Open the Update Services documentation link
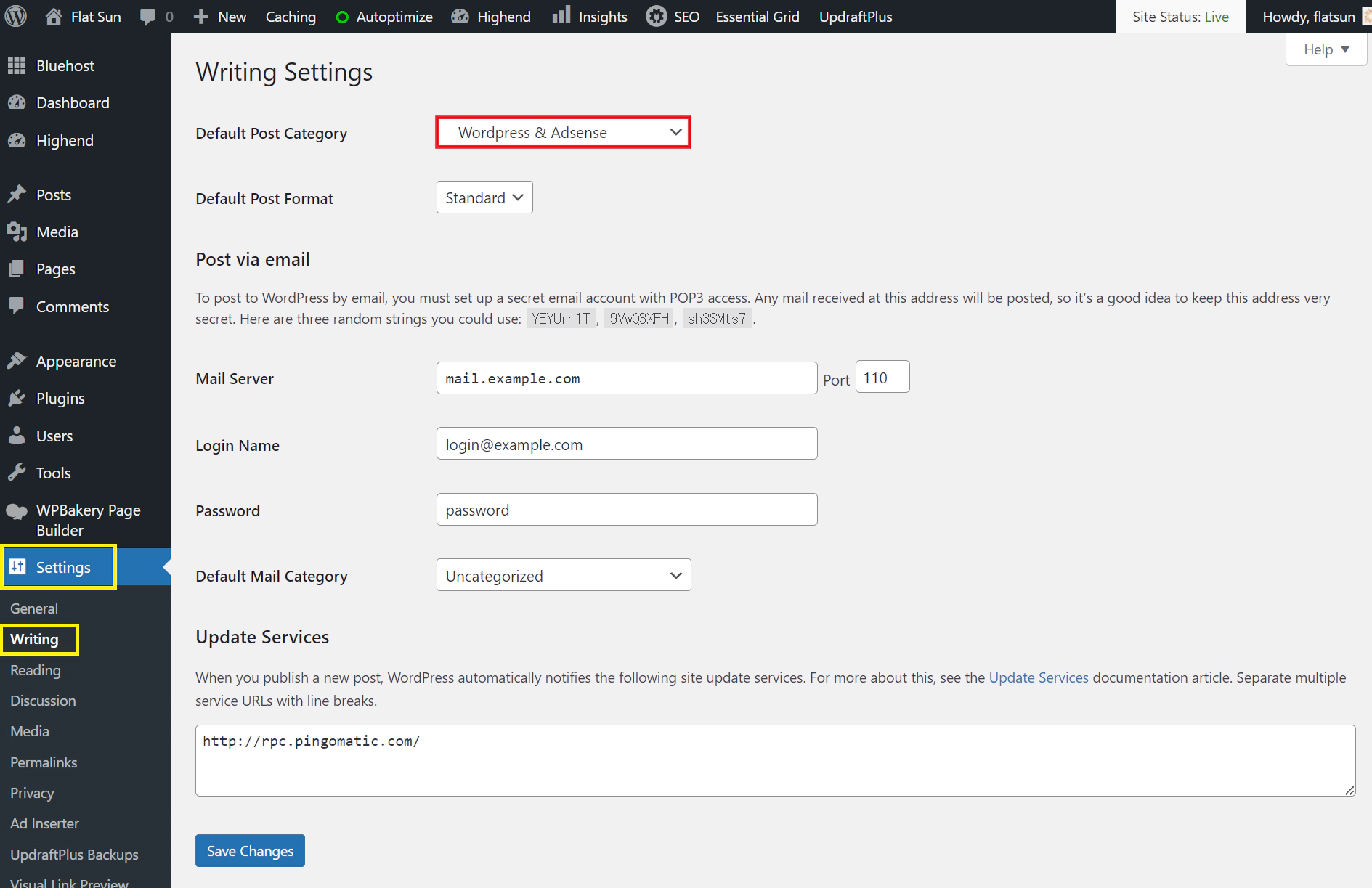The width and height of the screenshot is (1372, 888). (1039, 677)
